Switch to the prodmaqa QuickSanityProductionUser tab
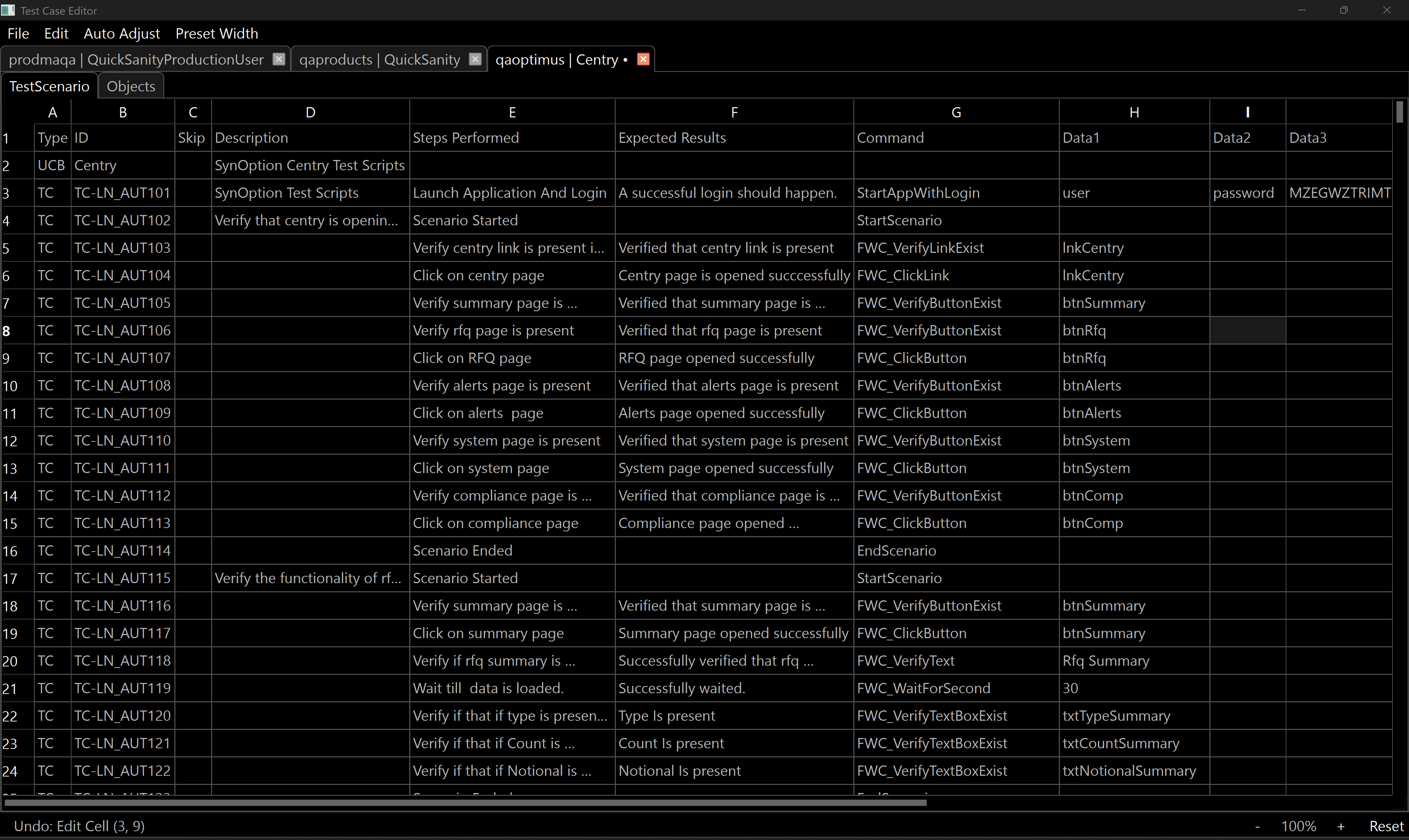This screenshot has height=840, width=1409. click(136, 59)
